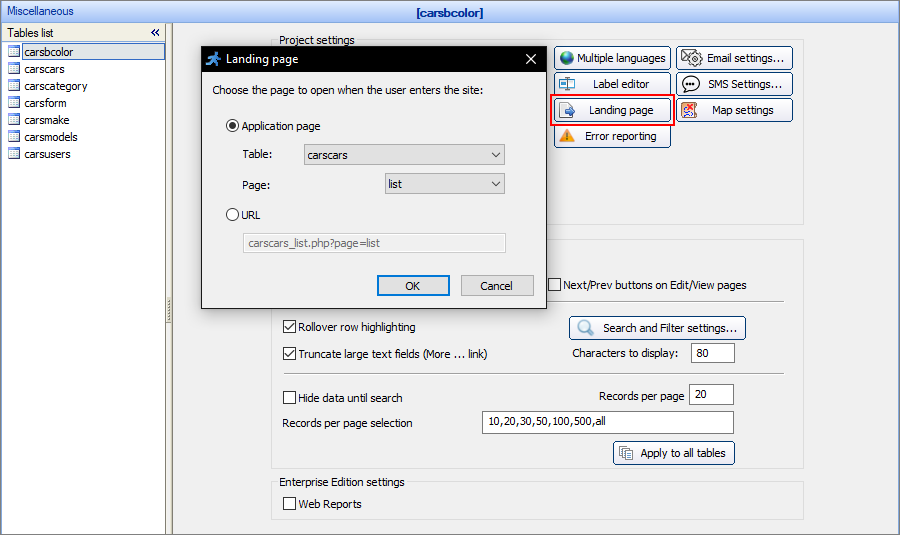Select carsmodels in Tables list
This screenshot has height=535, width=900.
pyautogui.click(x=51, y=137)
